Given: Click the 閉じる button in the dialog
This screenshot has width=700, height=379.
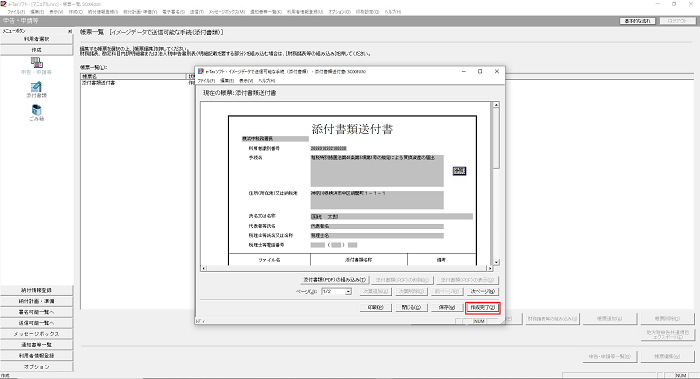Looking at the screenshot, I should (411, 308).
